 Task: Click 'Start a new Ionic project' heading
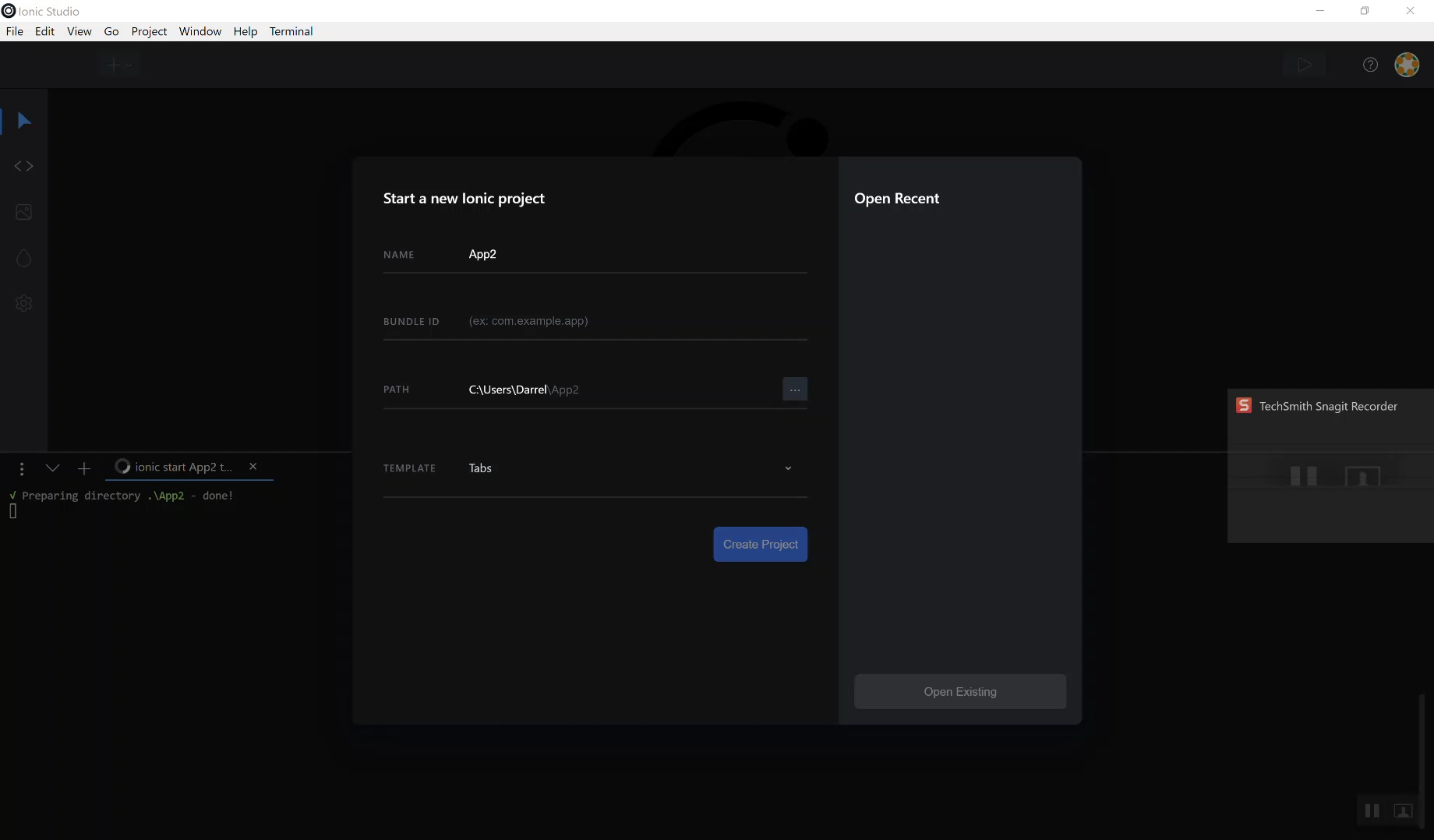[464, 199]
